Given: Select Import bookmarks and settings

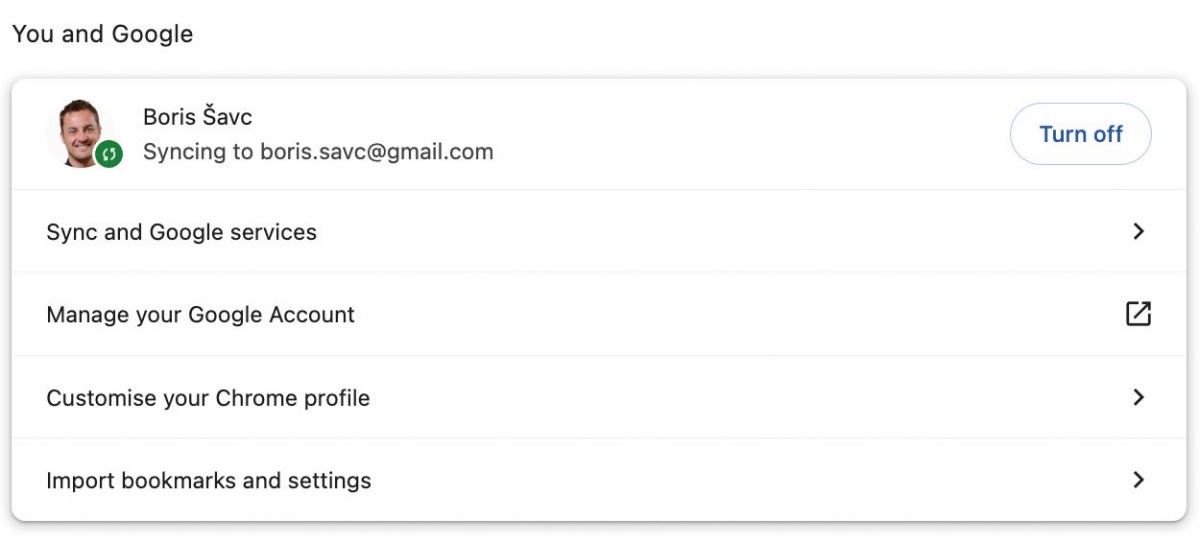Looking at the screenshot, I should (x=599, y=480).
